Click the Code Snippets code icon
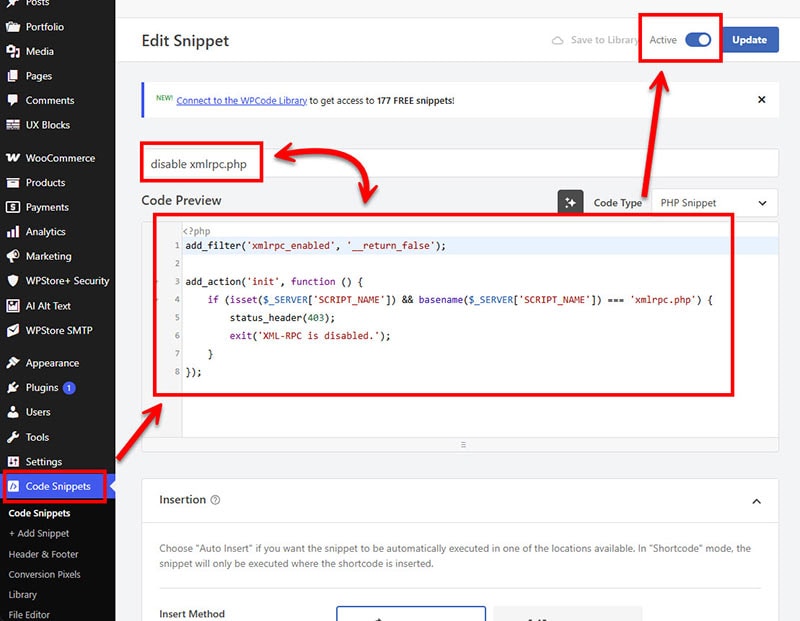 pyautogui.click(x=13, y=486)
